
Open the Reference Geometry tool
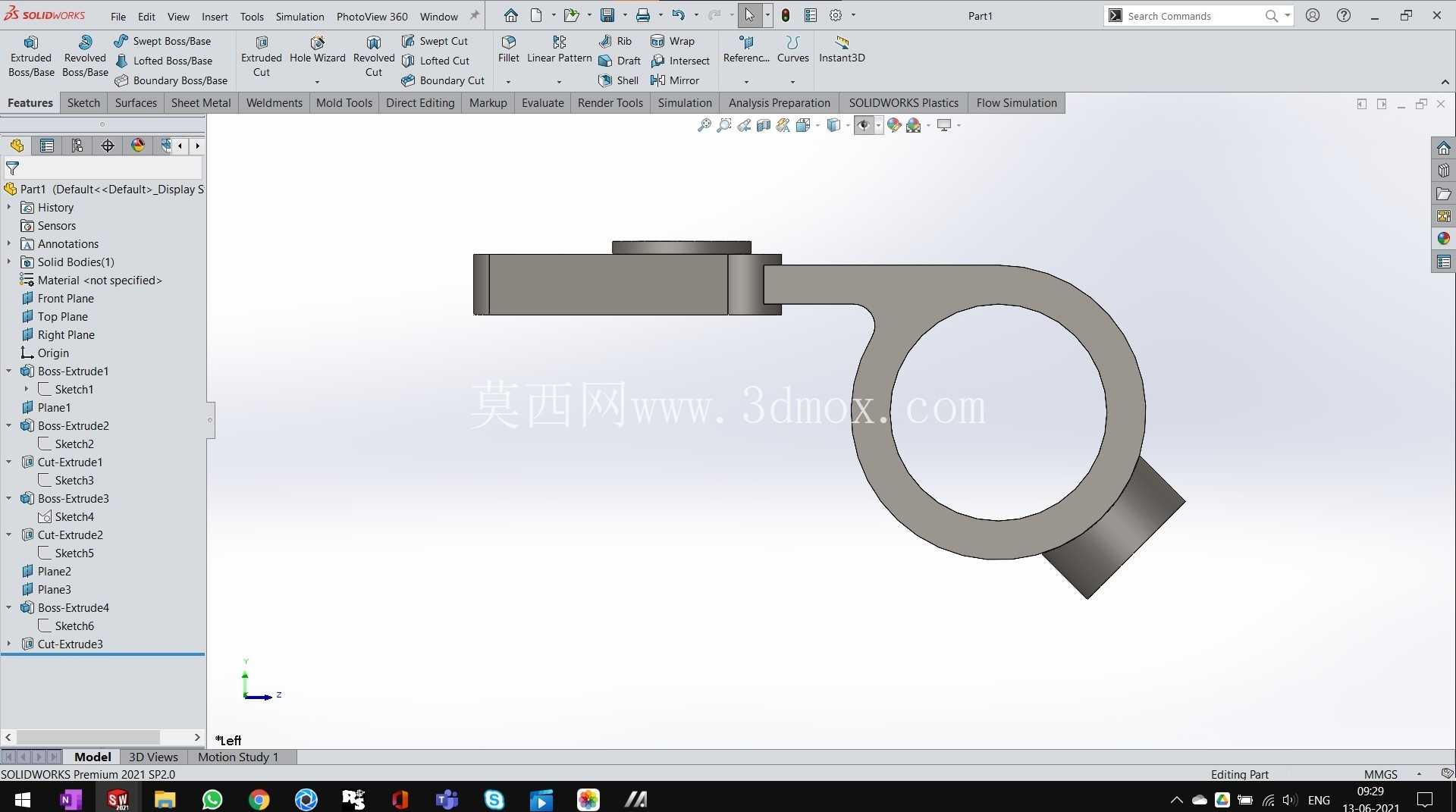pyautogui.click(x=746, y=49)
